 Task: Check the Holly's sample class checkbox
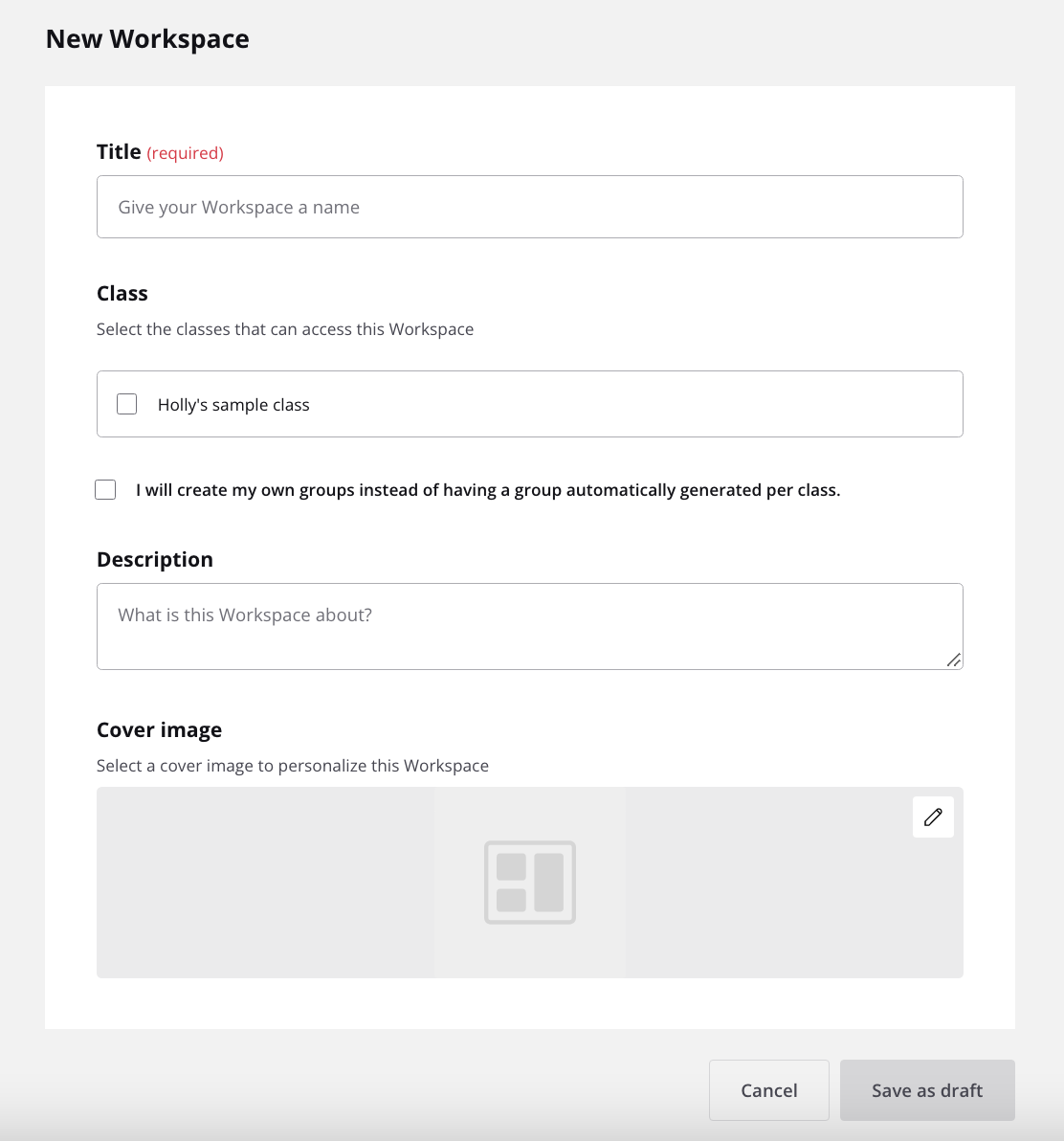[x=126, y=404]
